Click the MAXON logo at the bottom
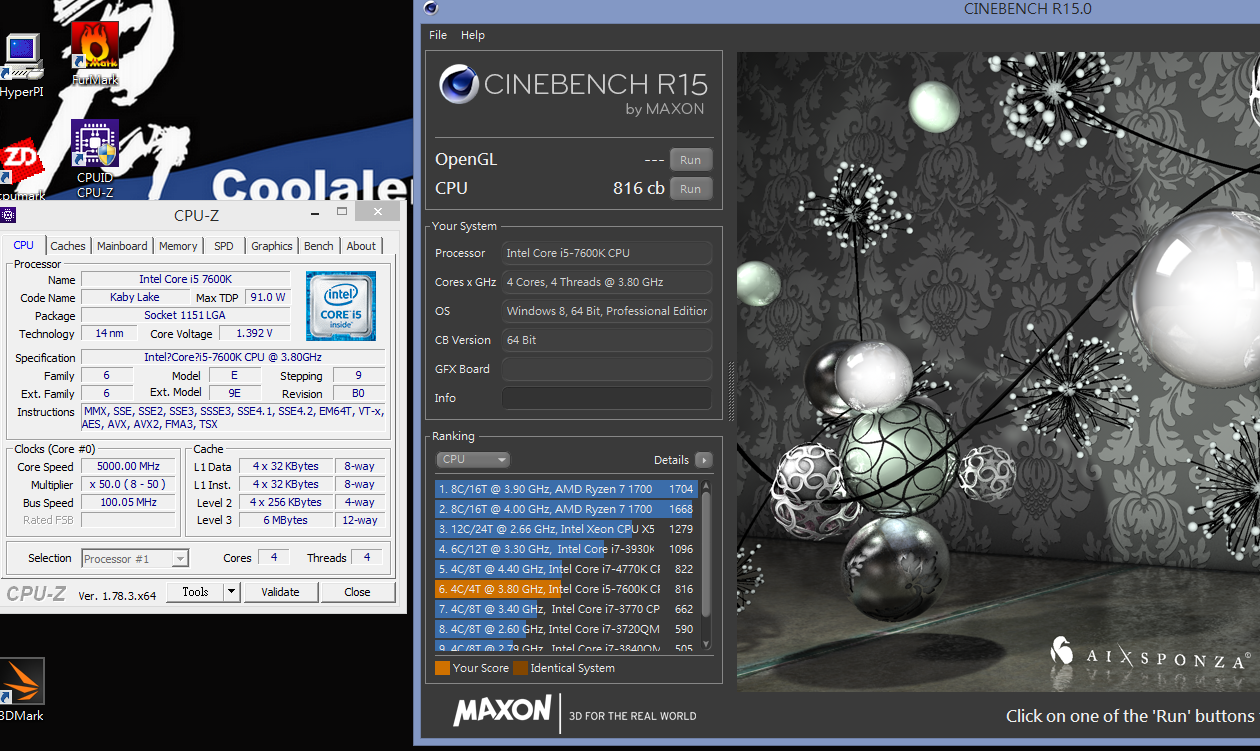The height and width of the screenshot is (751, 1260). pyautogui.click(x=502, y=711)
